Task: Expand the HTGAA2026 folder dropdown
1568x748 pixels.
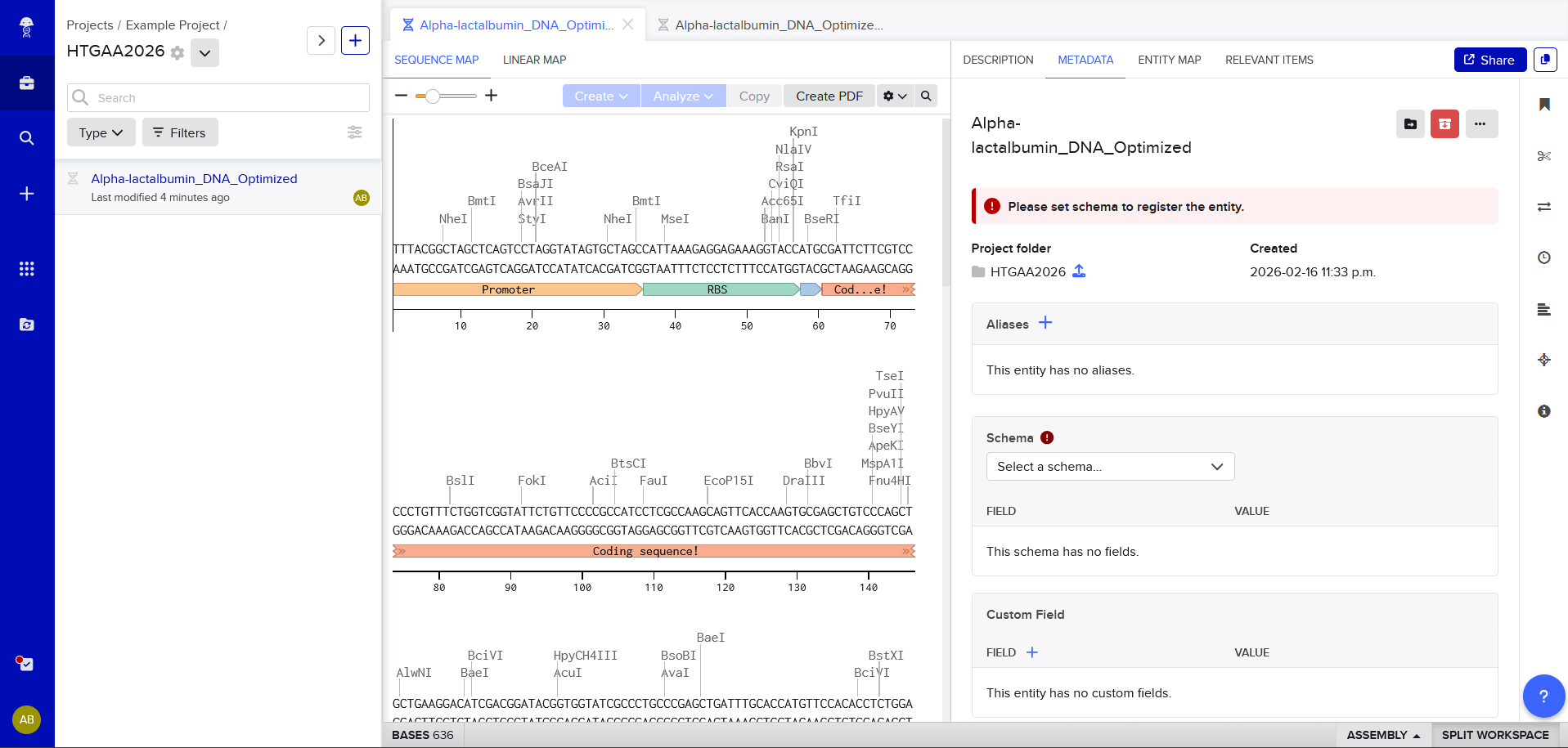Action: point(204,53)
